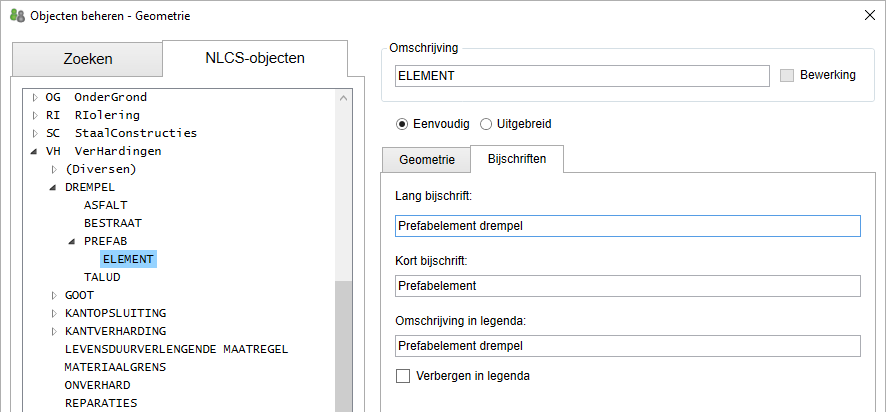This screenshot has height=412, width=886.
Task: Close the Objecten beheren dialog
Action: pyautogui.click(x=866, y=16)
